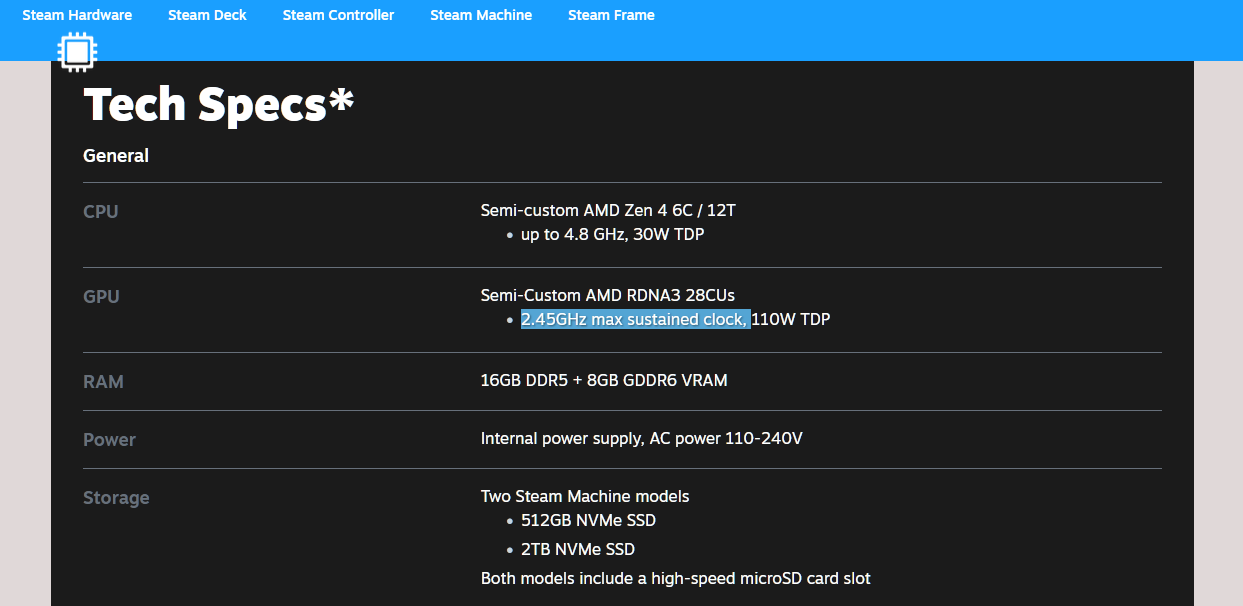Click the RAM row label

click(x=103, y=382)
